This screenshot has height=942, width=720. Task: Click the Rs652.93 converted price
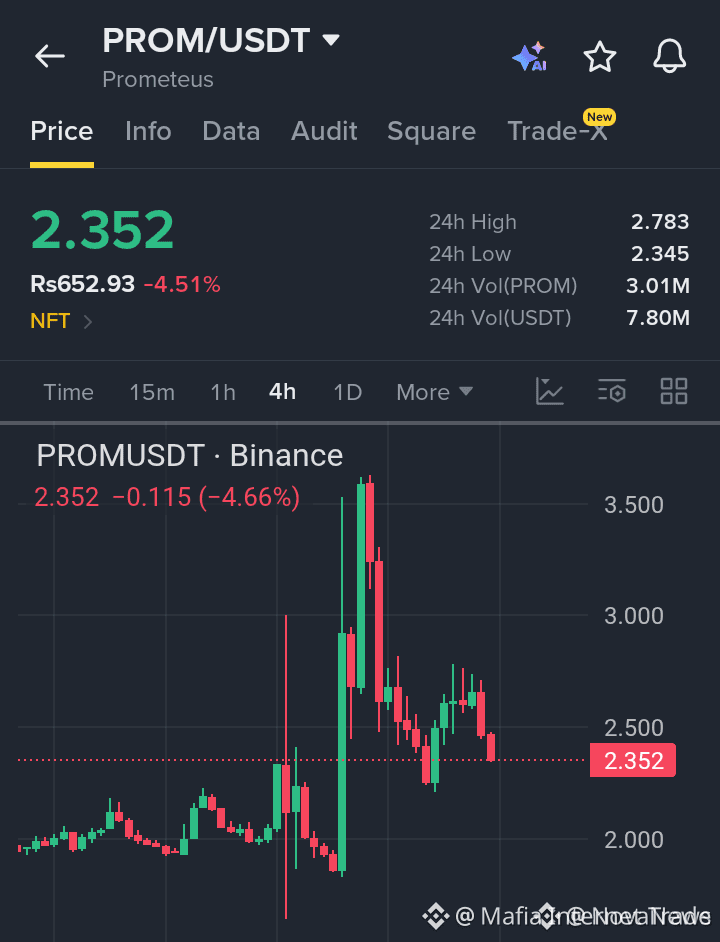[82, 284]
